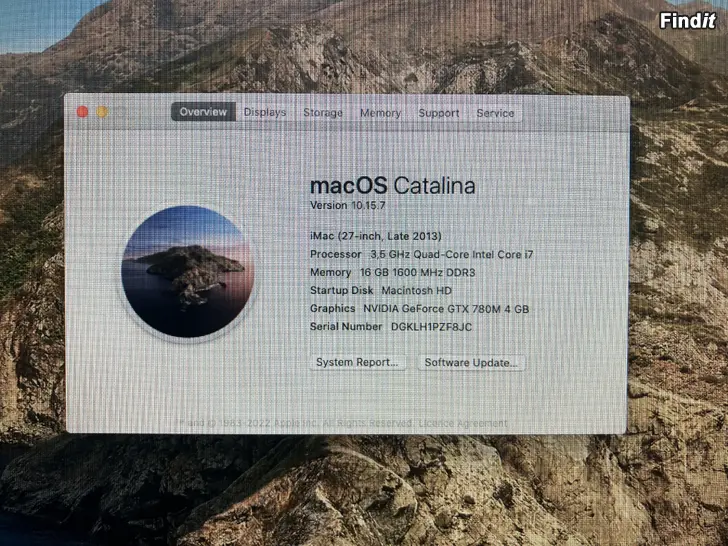This screenshot has height=546, width=728.
Task: Click the Version 10.15.7 text
Action: click(348, 205)
